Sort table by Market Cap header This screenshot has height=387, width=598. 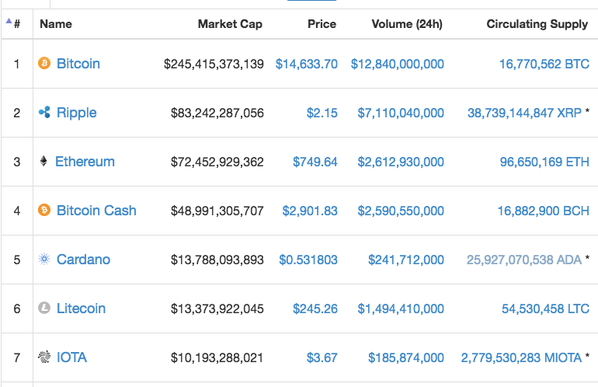230,24
